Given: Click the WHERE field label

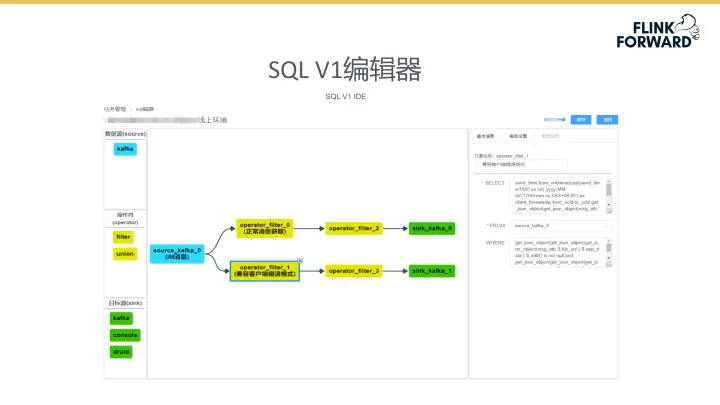Looking at the screenshot, I should pos(495,242).
